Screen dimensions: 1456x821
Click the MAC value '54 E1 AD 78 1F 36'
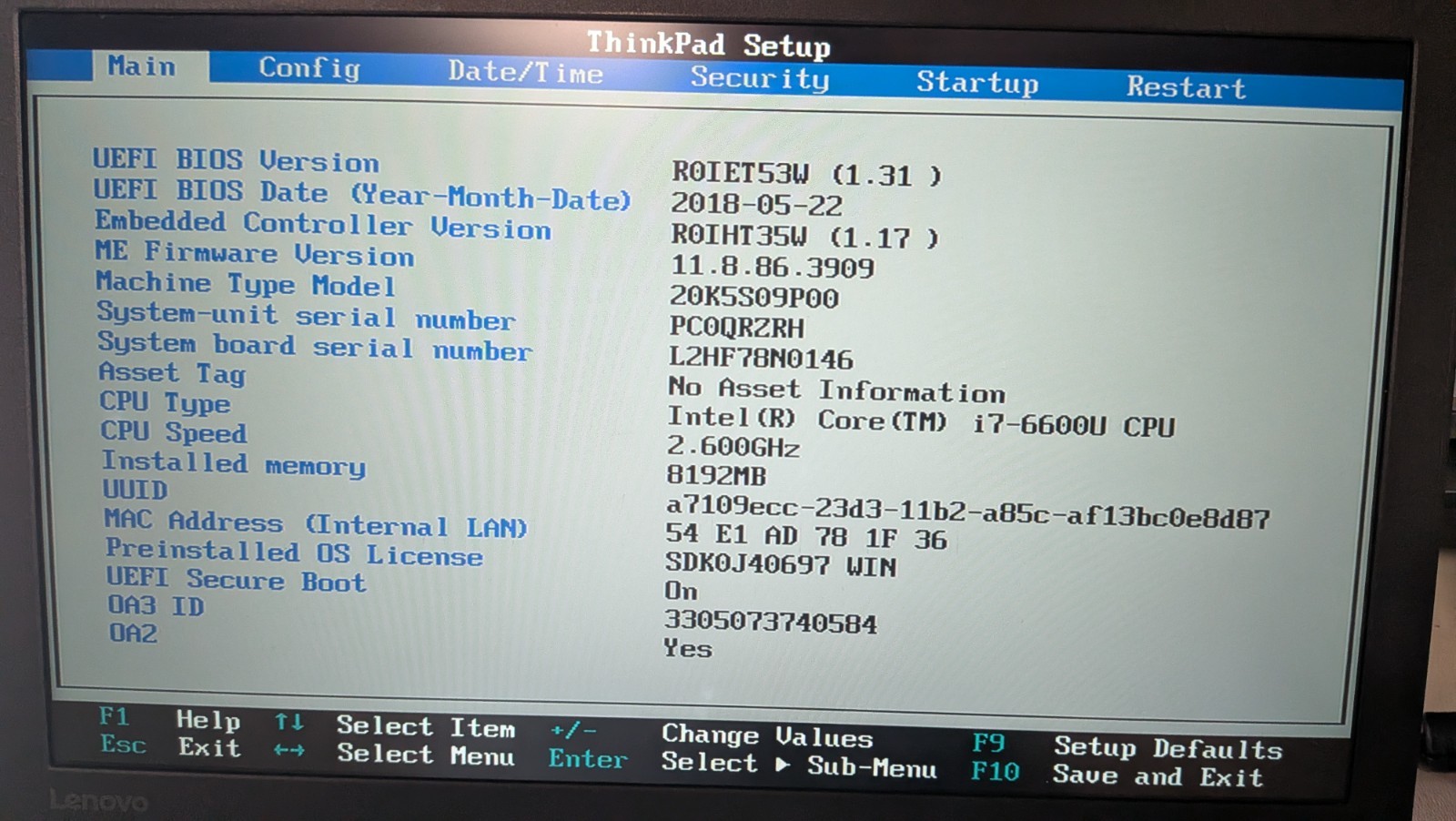click(805, 536)
